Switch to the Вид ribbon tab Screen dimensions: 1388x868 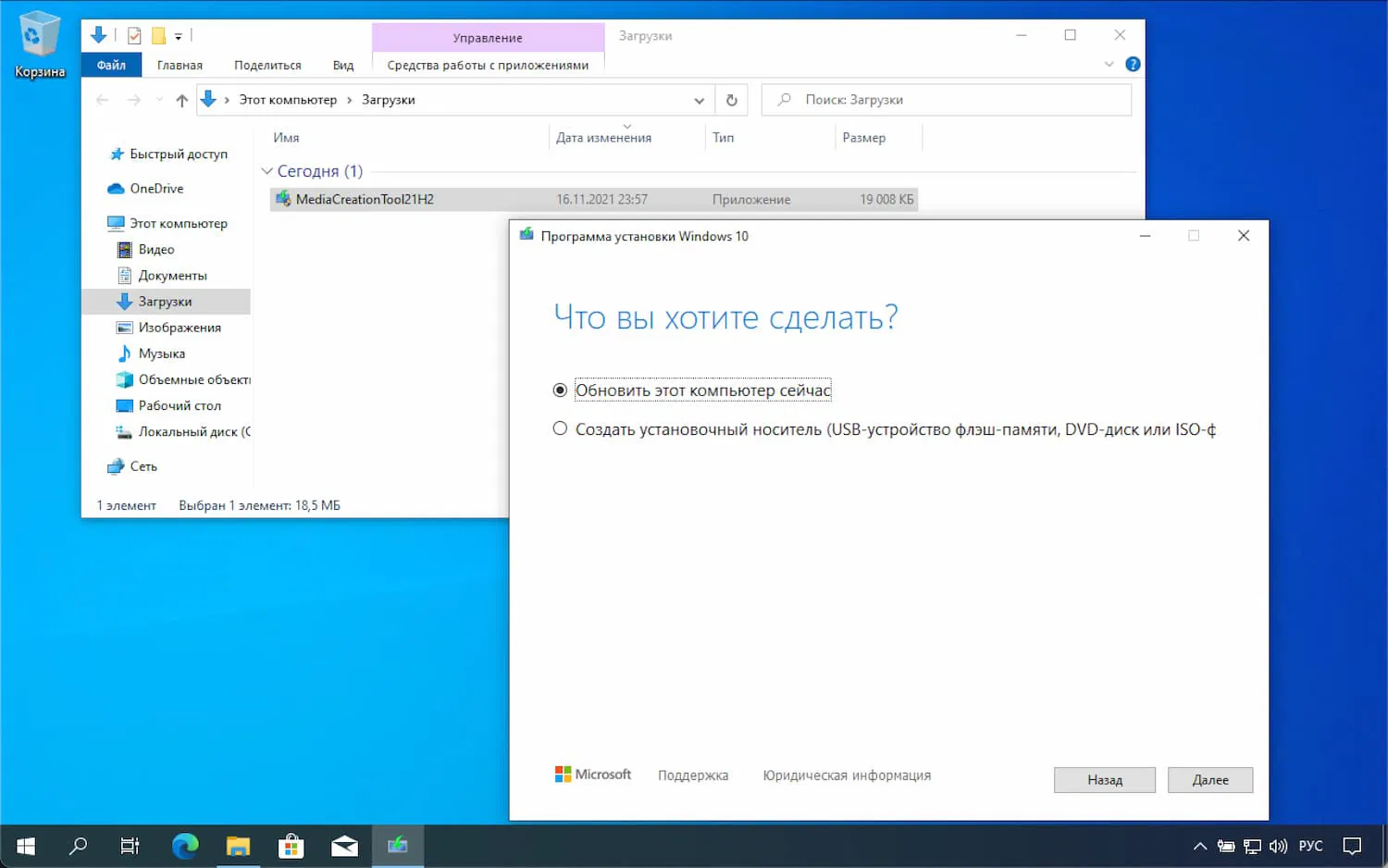click(343, 65)
